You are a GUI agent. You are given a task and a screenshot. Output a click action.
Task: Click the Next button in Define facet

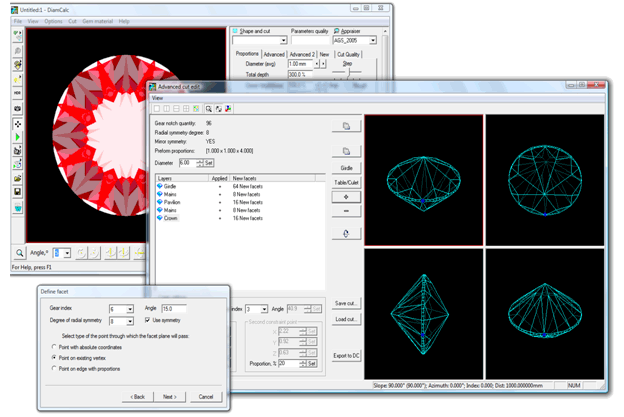(170, 397)
